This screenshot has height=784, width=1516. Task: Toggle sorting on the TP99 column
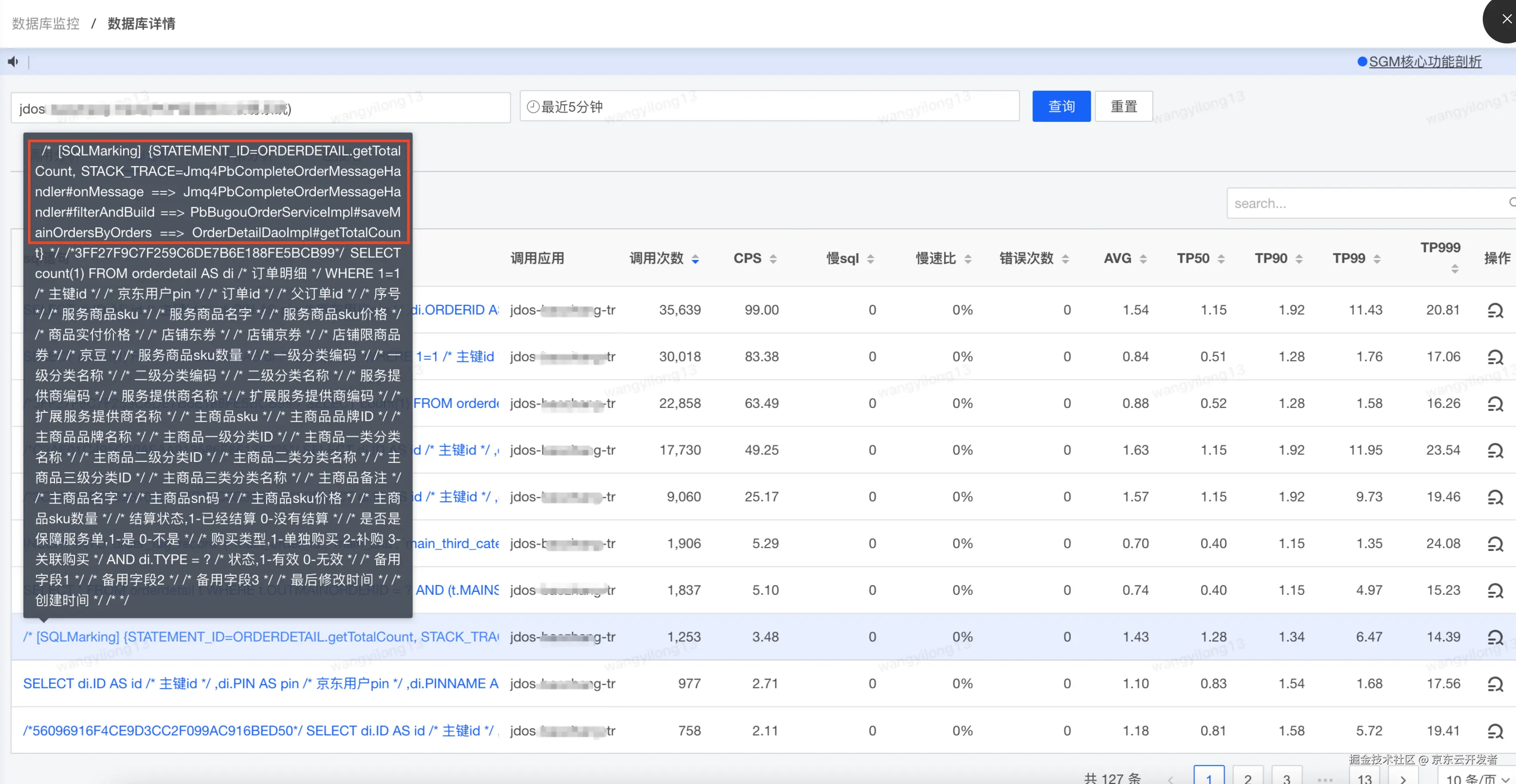tap(1376, 259)
